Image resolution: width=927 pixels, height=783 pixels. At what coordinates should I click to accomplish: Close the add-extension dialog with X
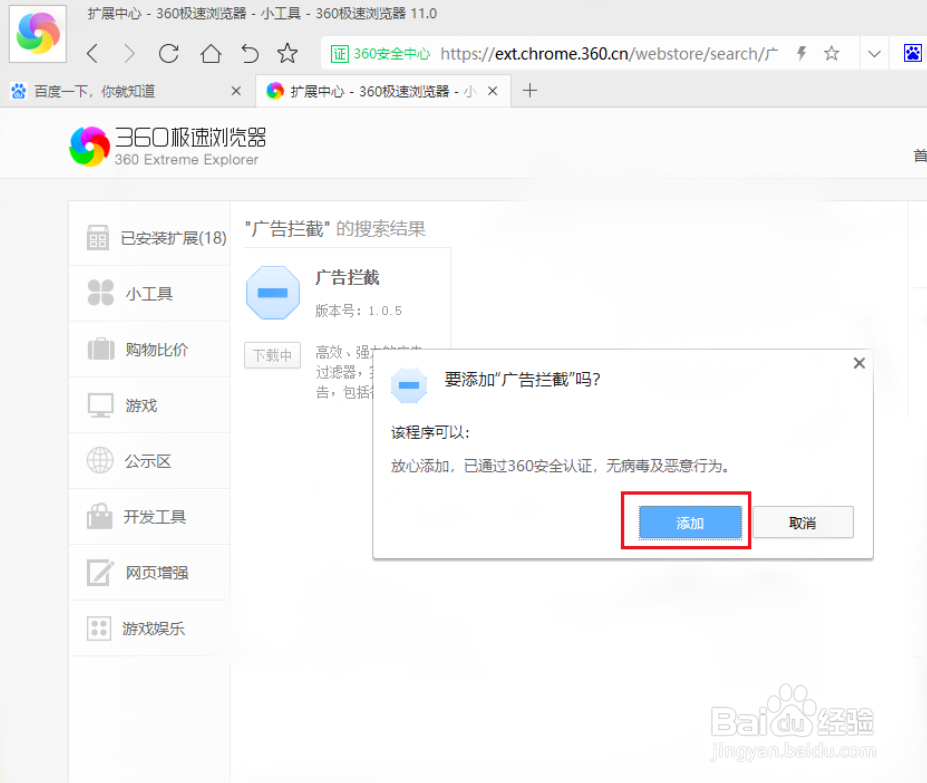pyautogui.click(x=859, y=363)
